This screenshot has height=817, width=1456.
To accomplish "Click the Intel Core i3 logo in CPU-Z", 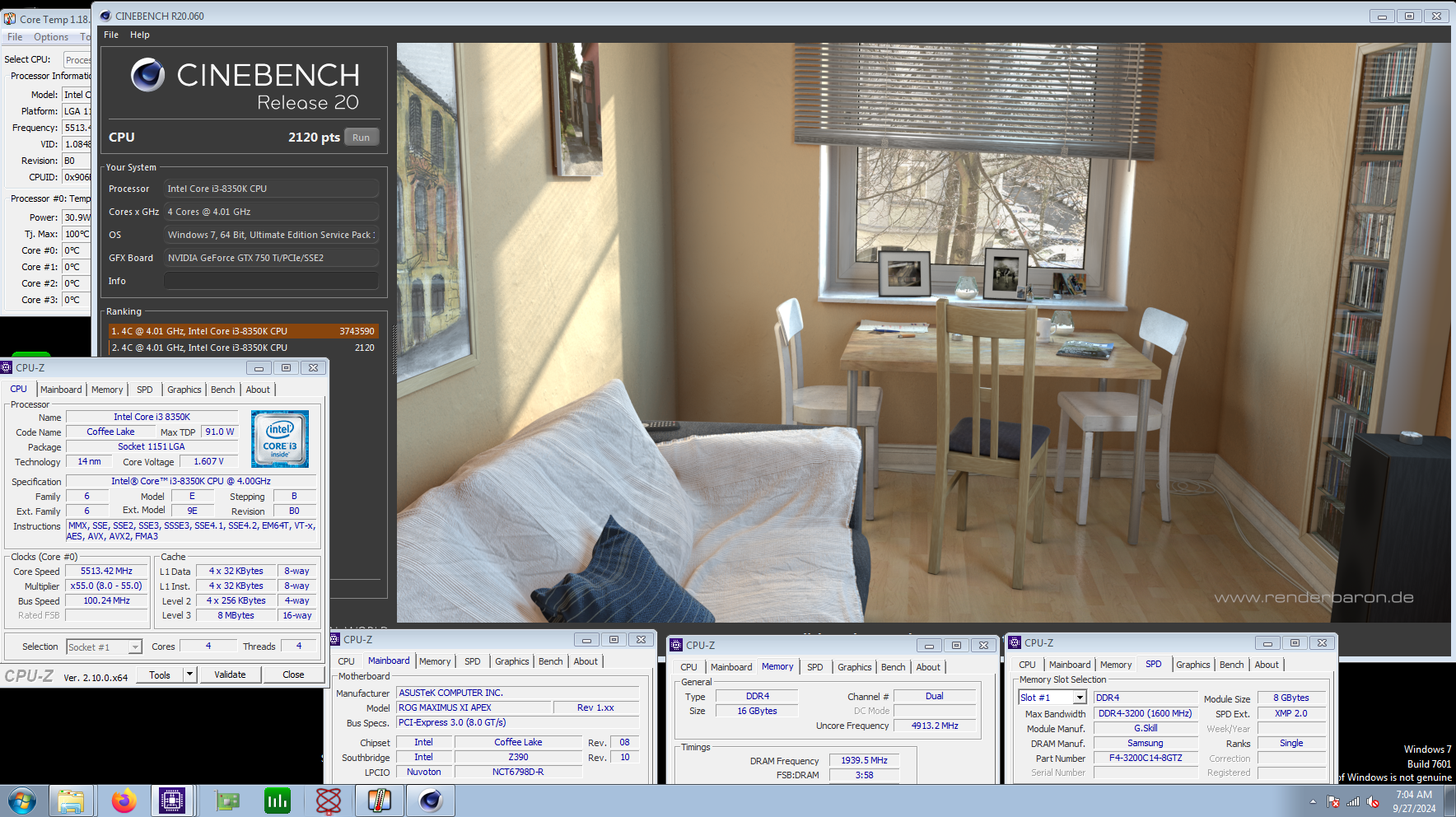I will click(x=280, y=439).
